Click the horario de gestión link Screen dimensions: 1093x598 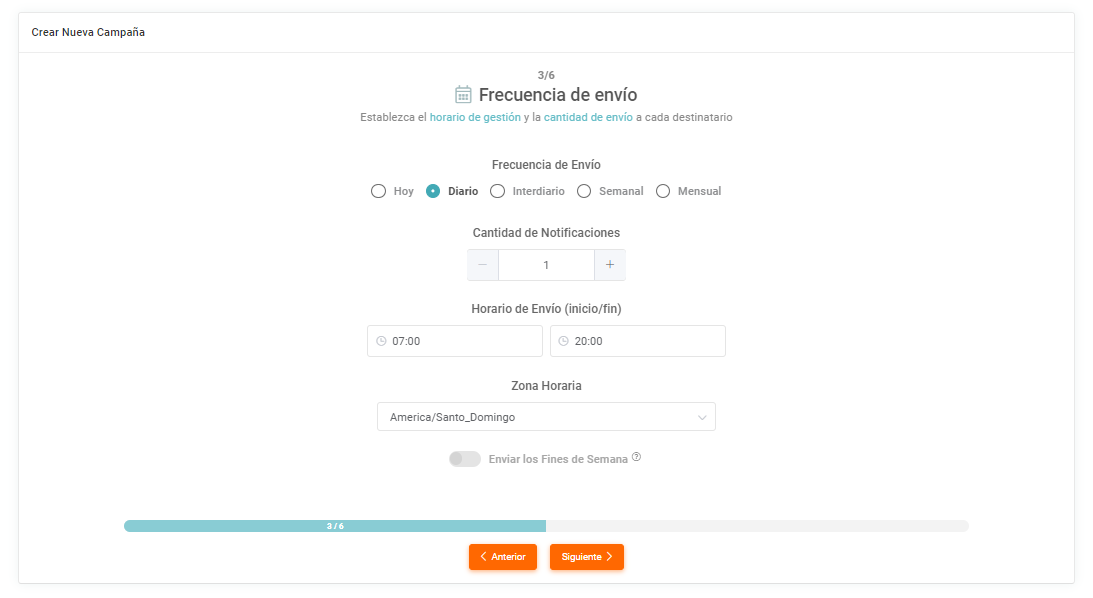point(475,117)
